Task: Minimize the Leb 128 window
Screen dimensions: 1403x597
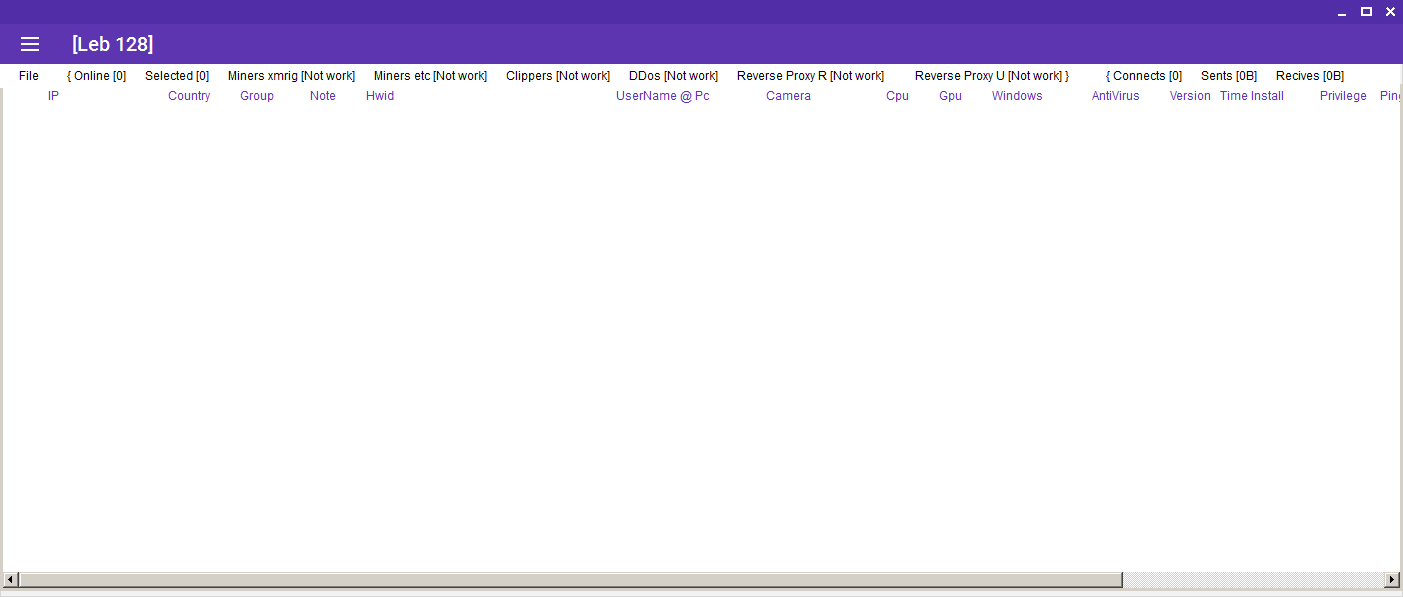Action: (x=1343, y=12)
